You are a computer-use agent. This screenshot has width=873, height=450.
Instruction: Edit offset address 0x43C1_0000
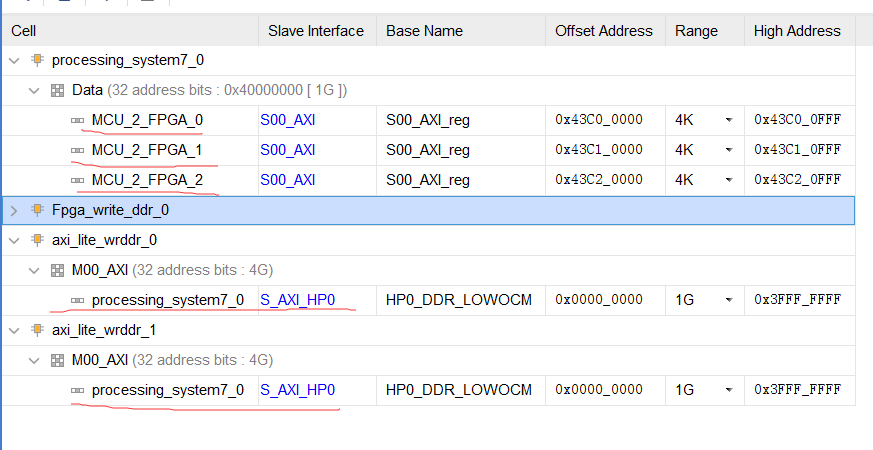pos(599,150)
